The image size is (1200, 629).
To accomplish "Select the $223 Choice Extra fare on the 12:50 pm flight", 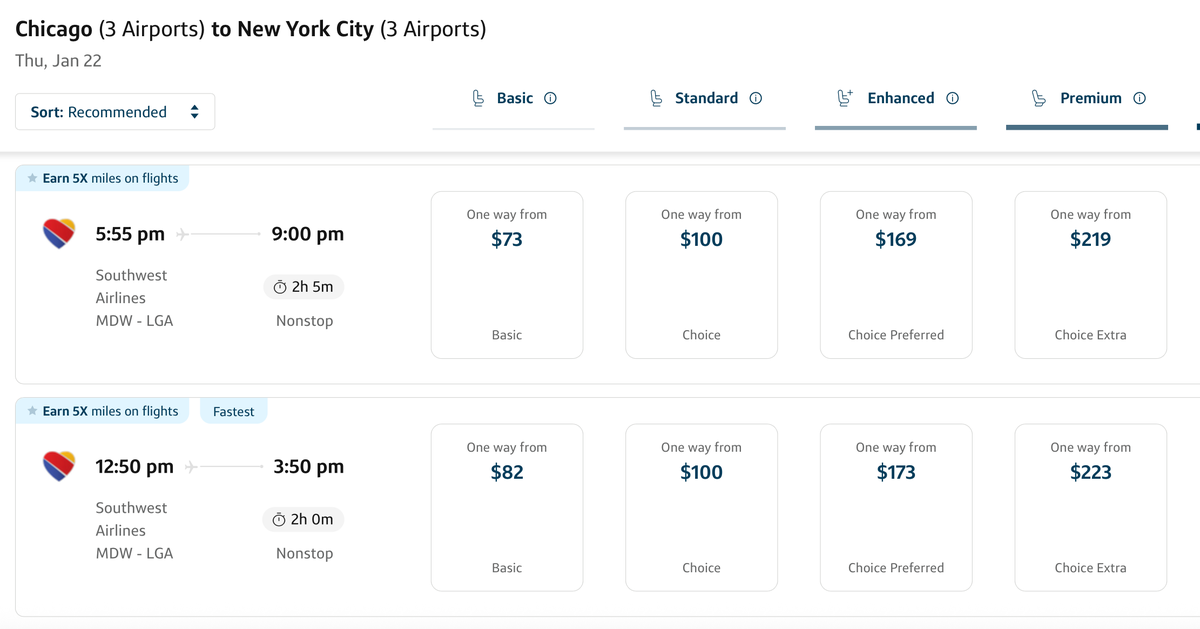I will click(1090, 507).
